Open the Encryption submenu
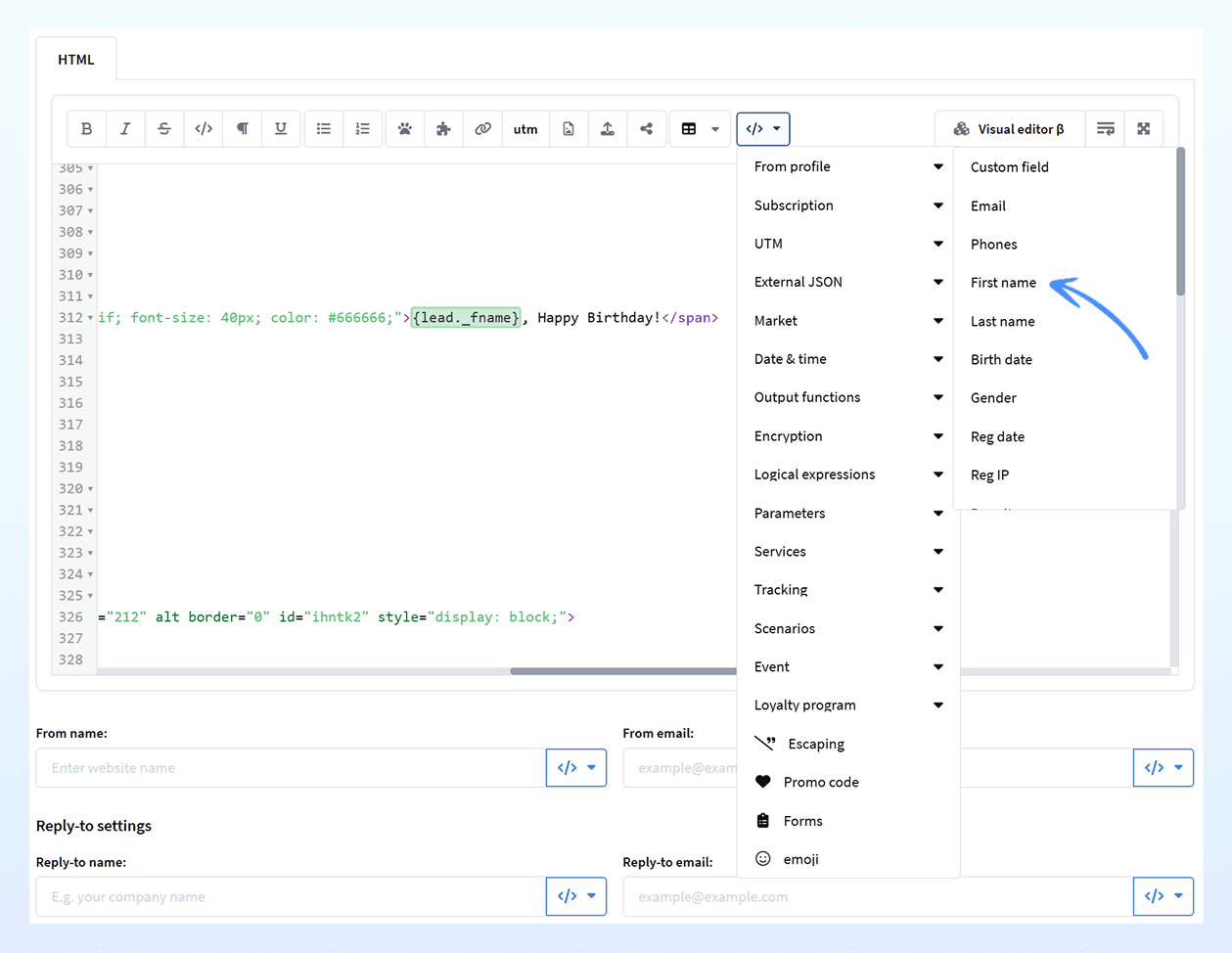 [848, 436]
